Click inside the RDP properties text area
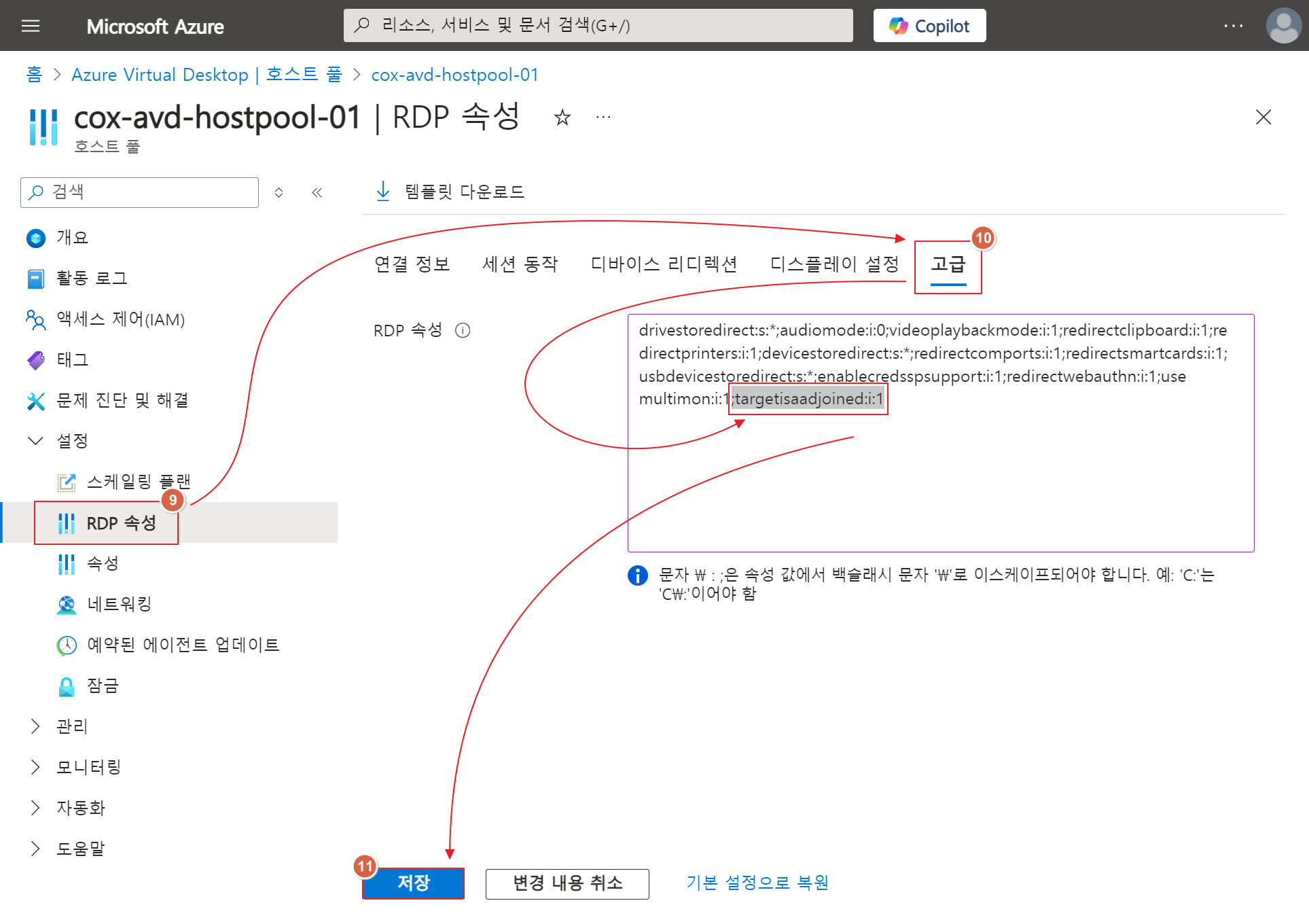The height and width of the screenshot is (924, 1309). click(941, 433)
